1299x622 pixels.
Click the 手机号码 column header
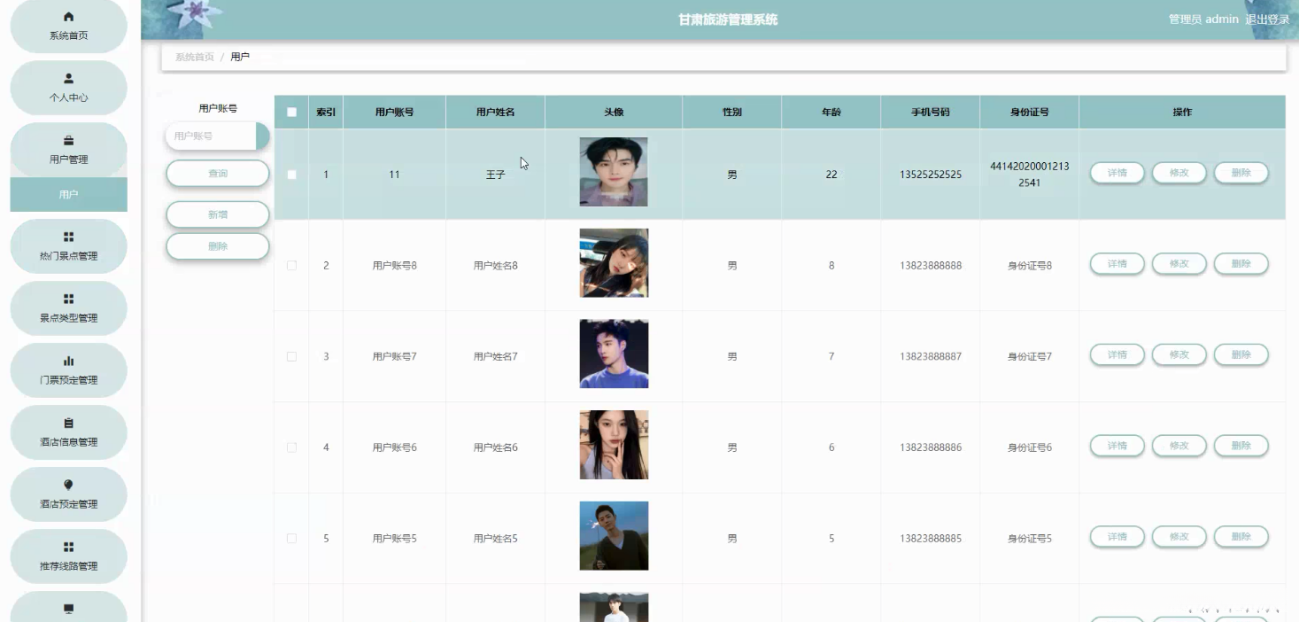tap(930, 112)
